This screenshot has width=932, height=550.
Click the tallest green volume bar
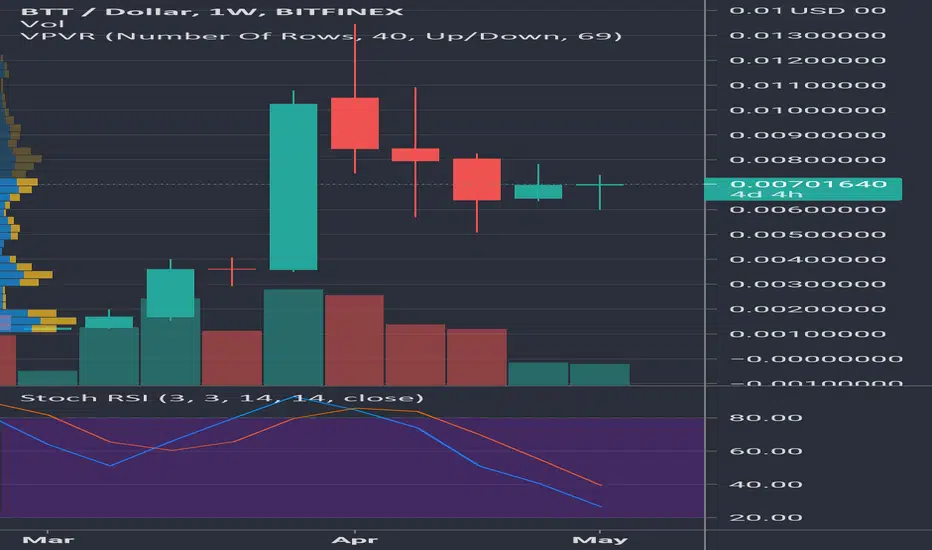(293, 337)
